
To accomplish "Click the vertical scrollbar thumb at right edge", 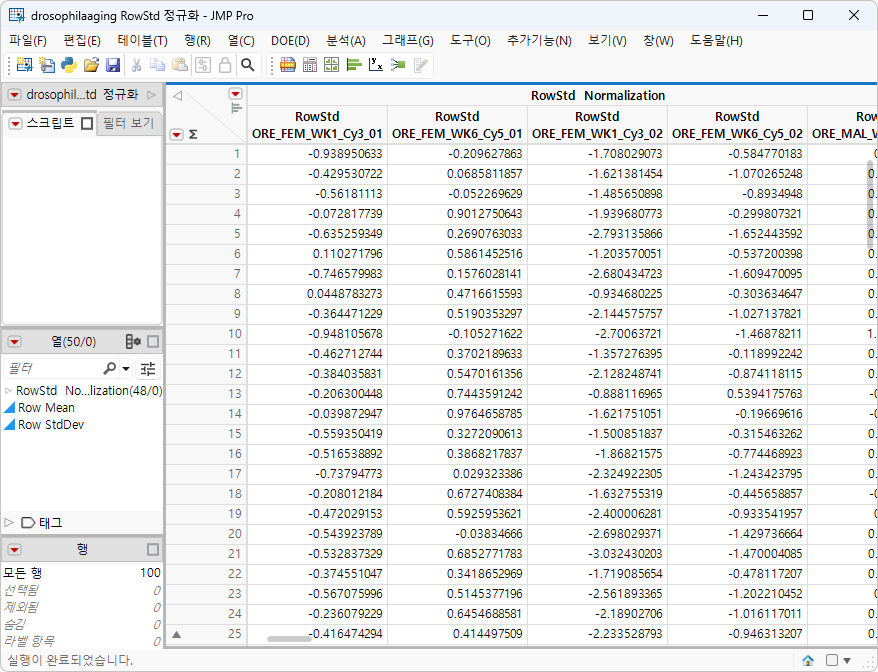I will pyautogui.click(x=871, y=204).
